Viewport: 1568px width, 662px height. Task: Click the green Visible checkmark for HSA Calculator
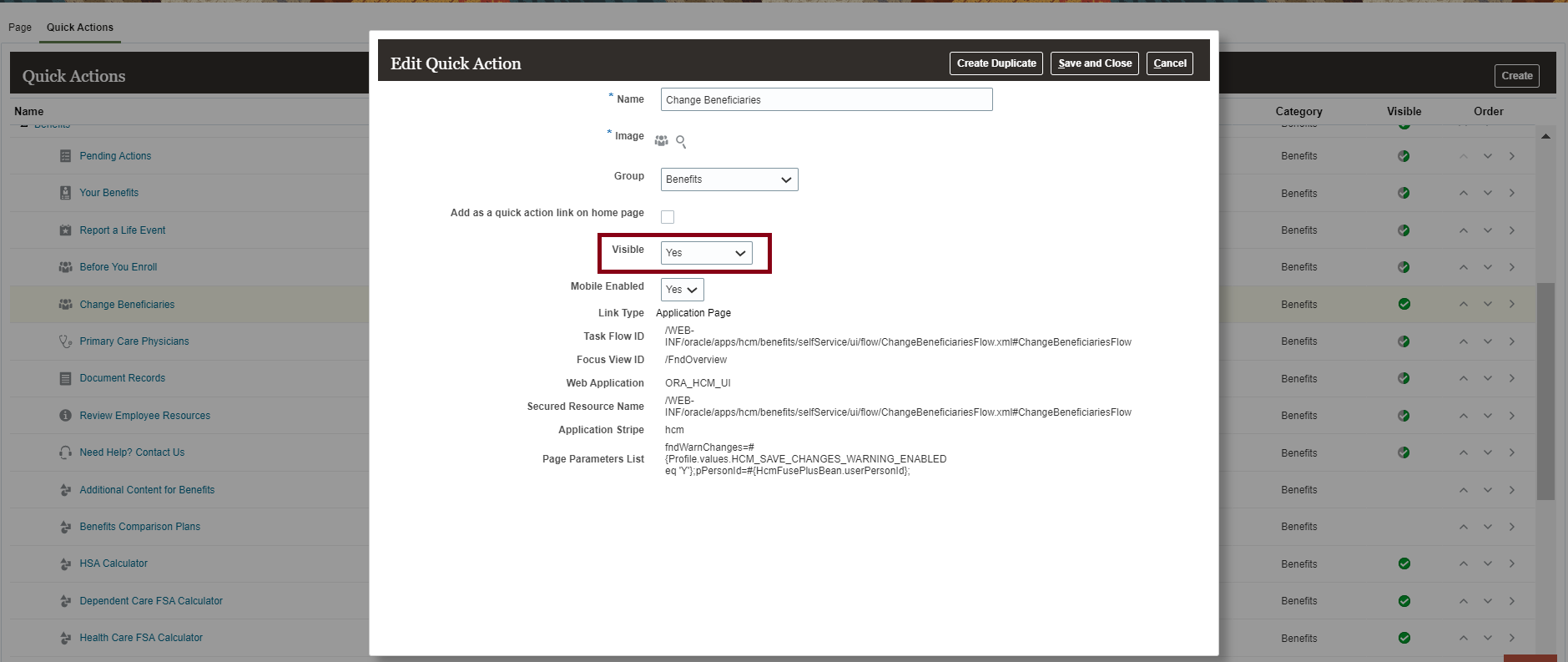(1404, 564)
